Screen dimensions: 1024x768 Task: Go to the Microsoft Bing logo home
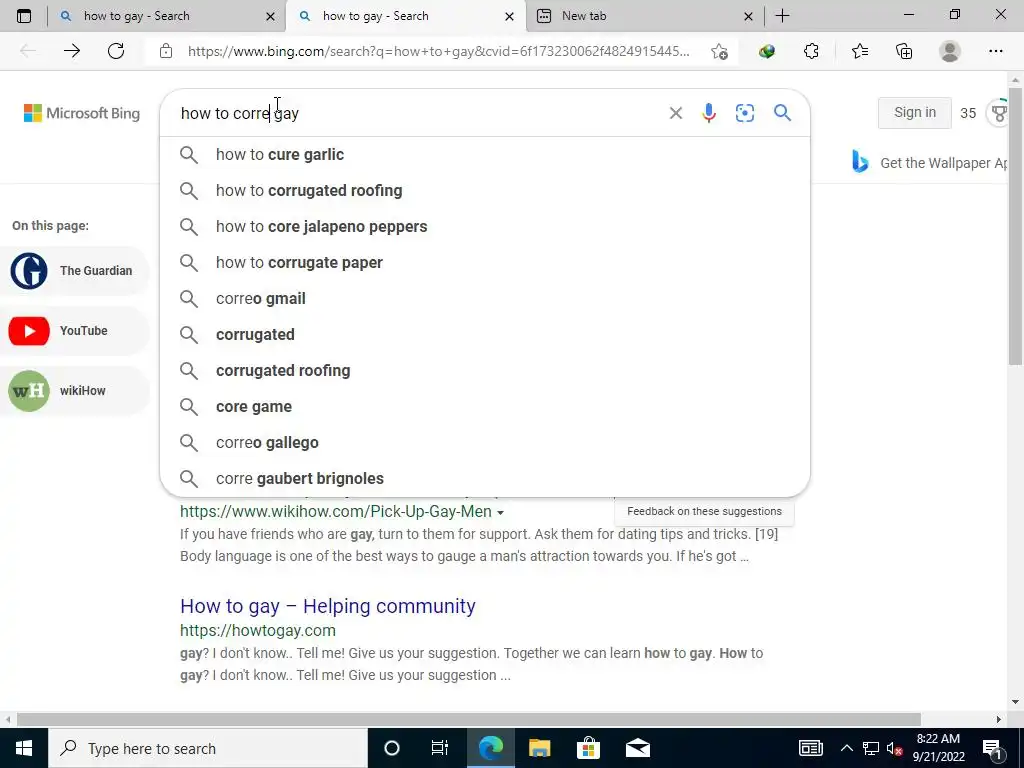pos(82,113)
